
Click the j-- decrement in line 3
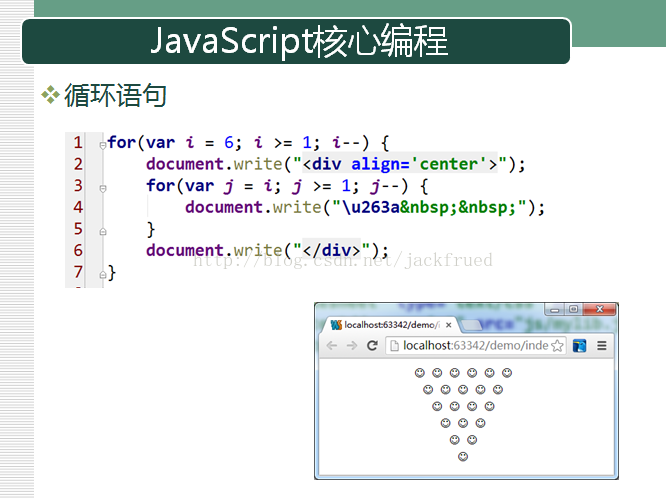pos(385,186)
